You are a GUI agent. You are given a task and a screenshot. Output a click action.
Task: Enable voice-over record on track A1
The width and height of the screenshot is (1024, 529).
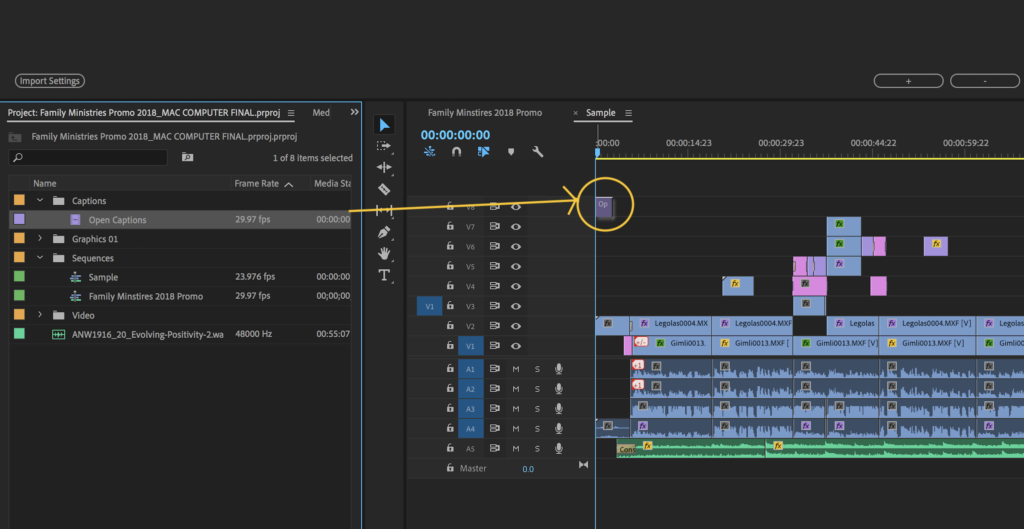[558, 369]
